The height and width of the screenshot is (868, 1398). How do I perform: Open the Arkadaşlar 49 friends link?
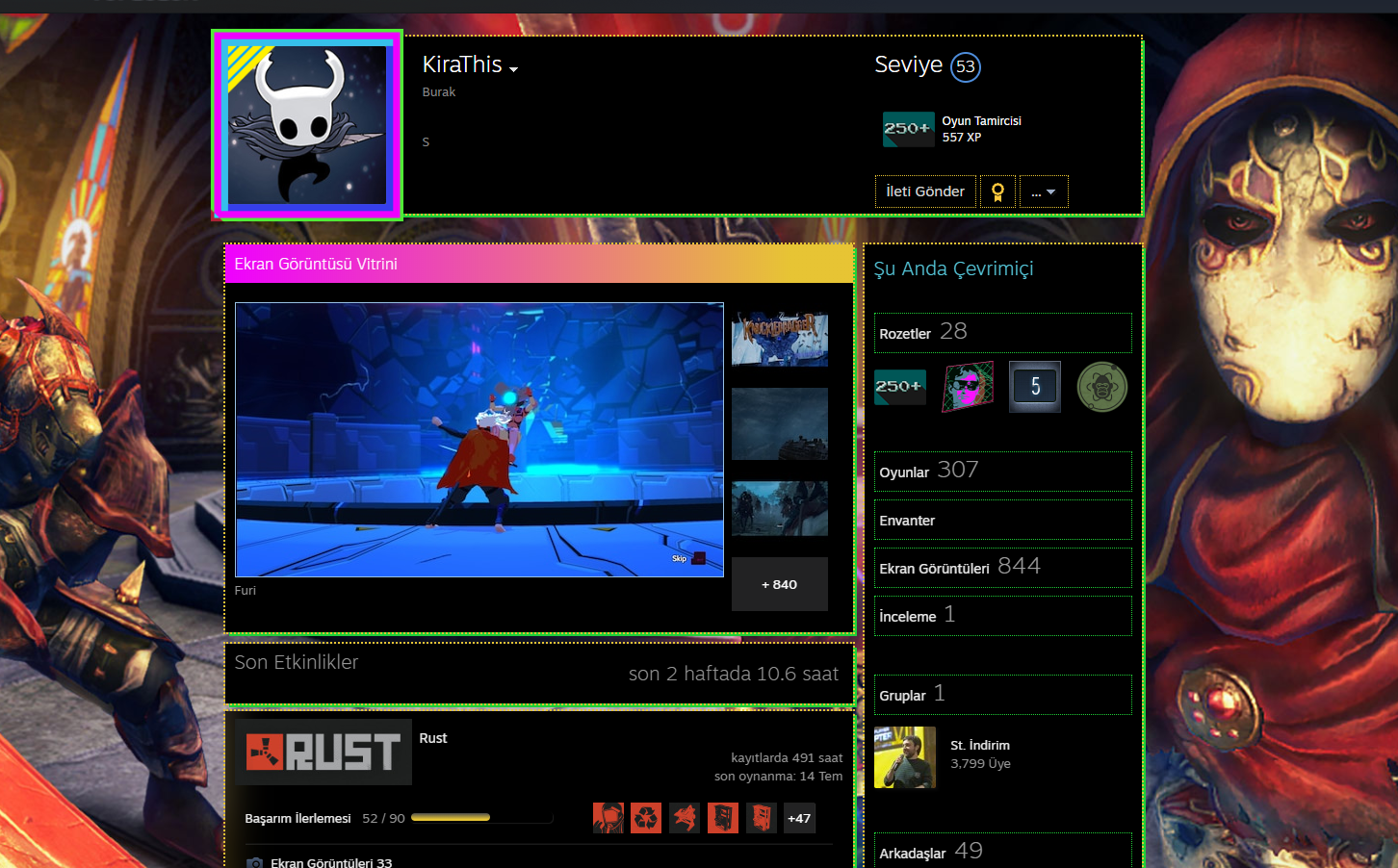(1003, 851)
